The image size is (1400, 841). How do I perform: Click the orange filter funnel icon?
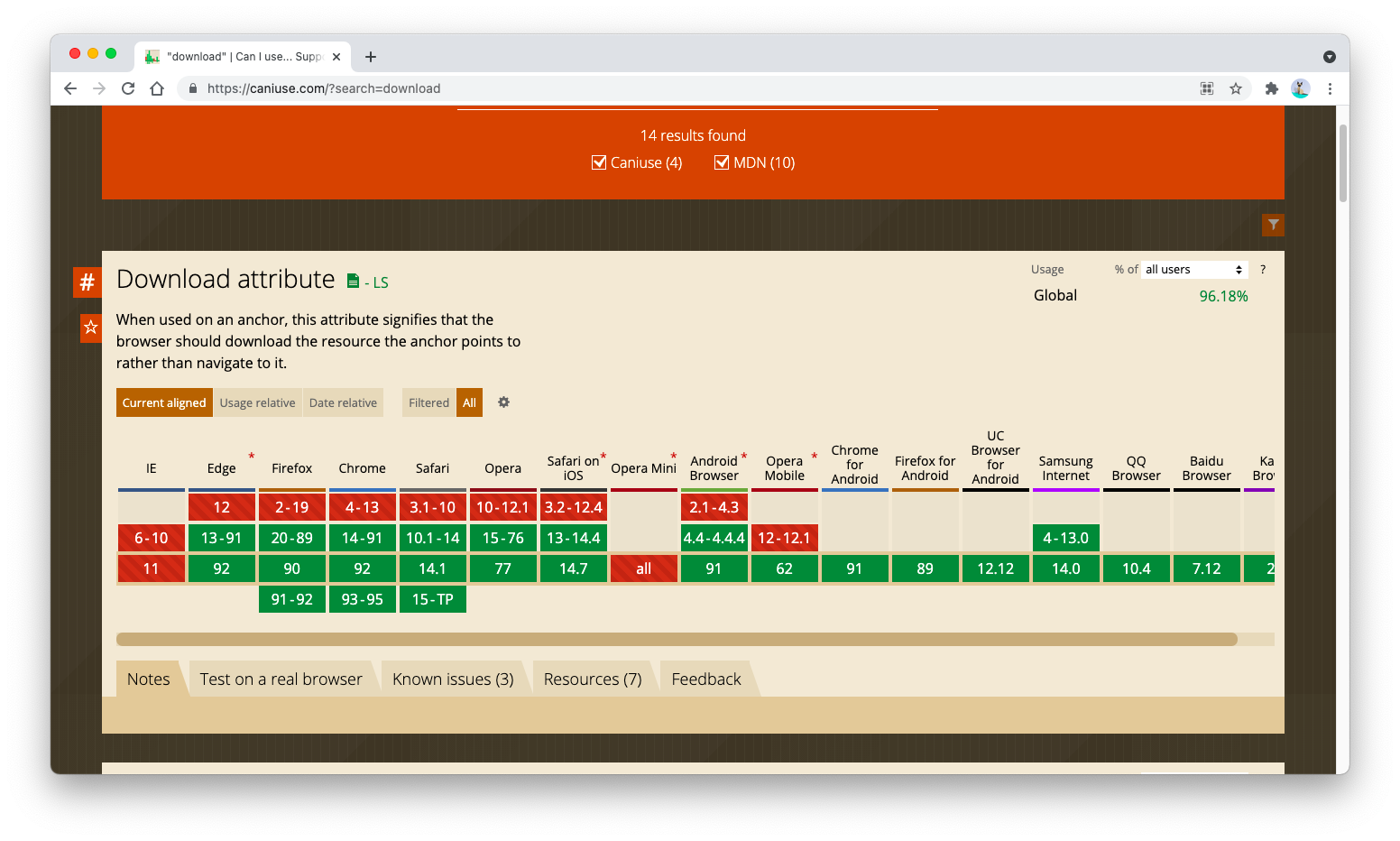1273,225
